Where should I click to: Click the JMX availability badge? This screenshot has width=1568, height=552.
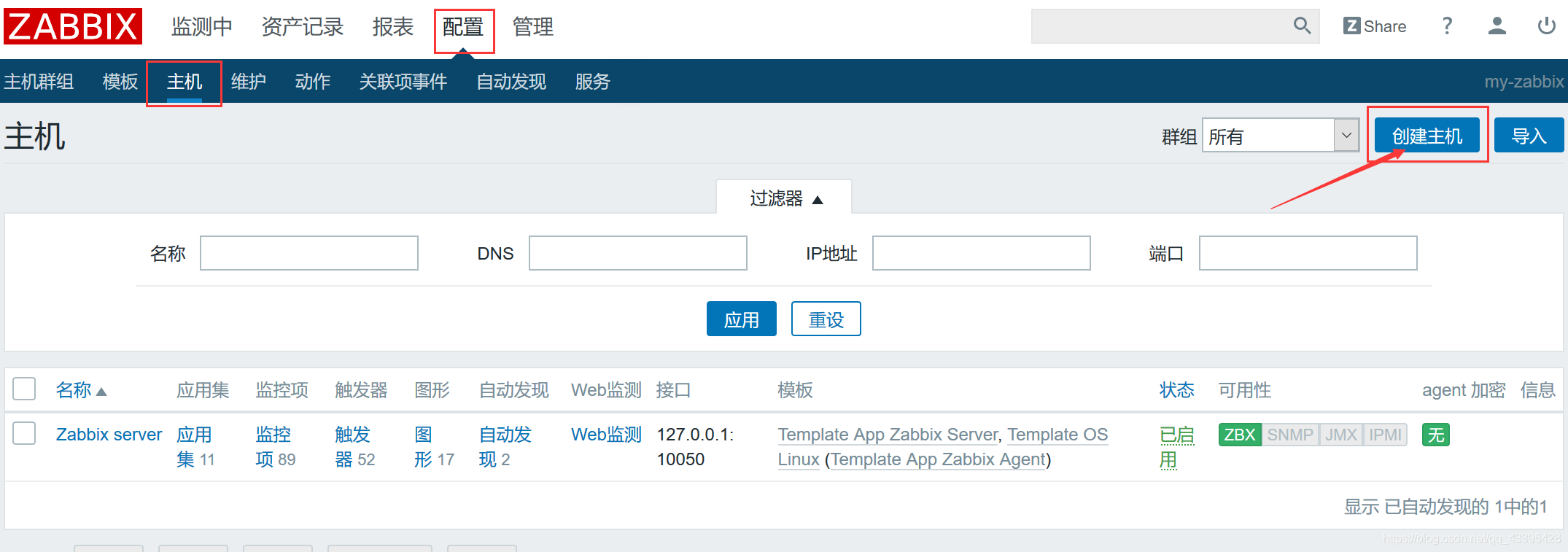(x=1341, y=435)
